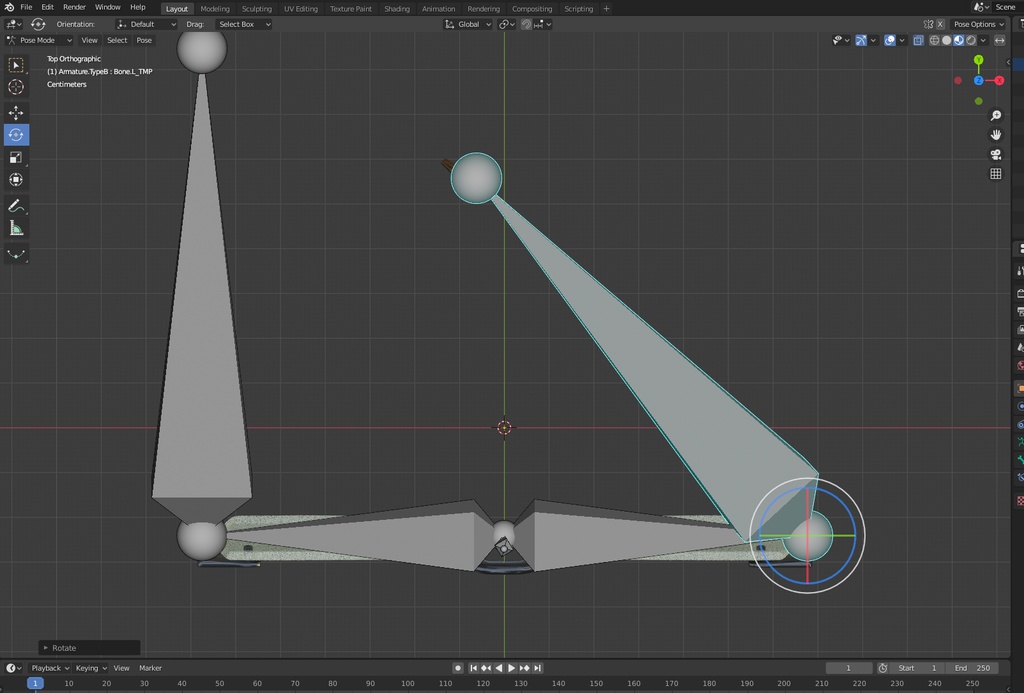This screenshot has width=1024, height=693.
Task: Jump to the timeline start frame
Action: click(473, 668)
